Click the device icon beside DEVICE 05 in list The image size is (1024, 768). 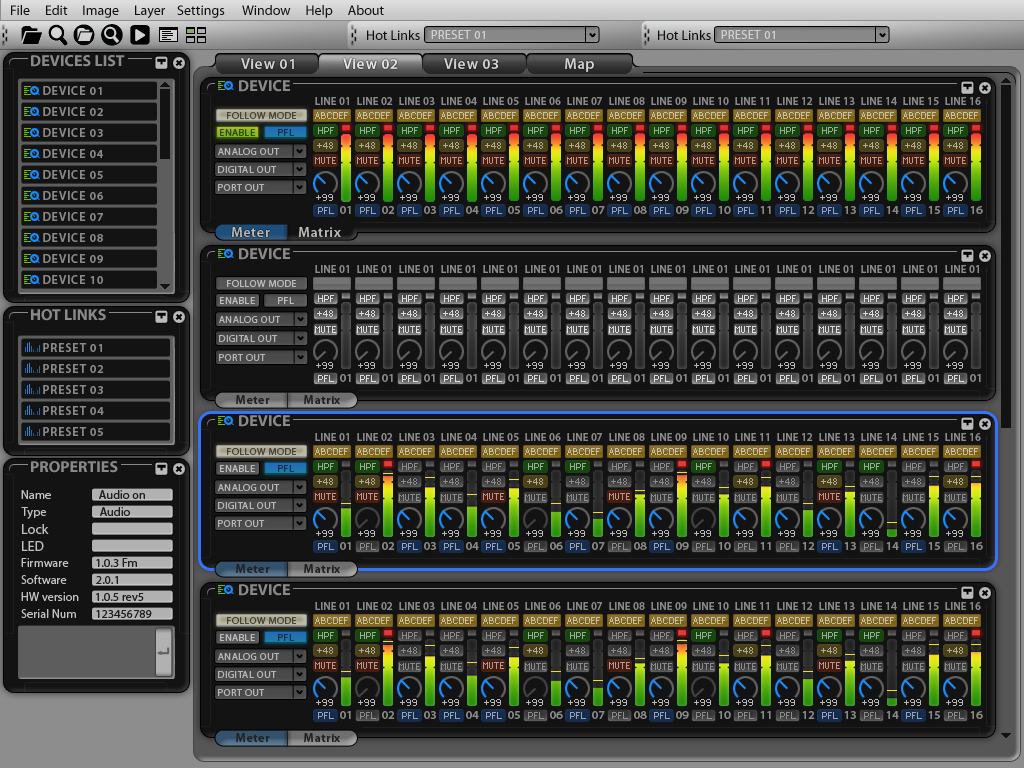coord(31,174)
